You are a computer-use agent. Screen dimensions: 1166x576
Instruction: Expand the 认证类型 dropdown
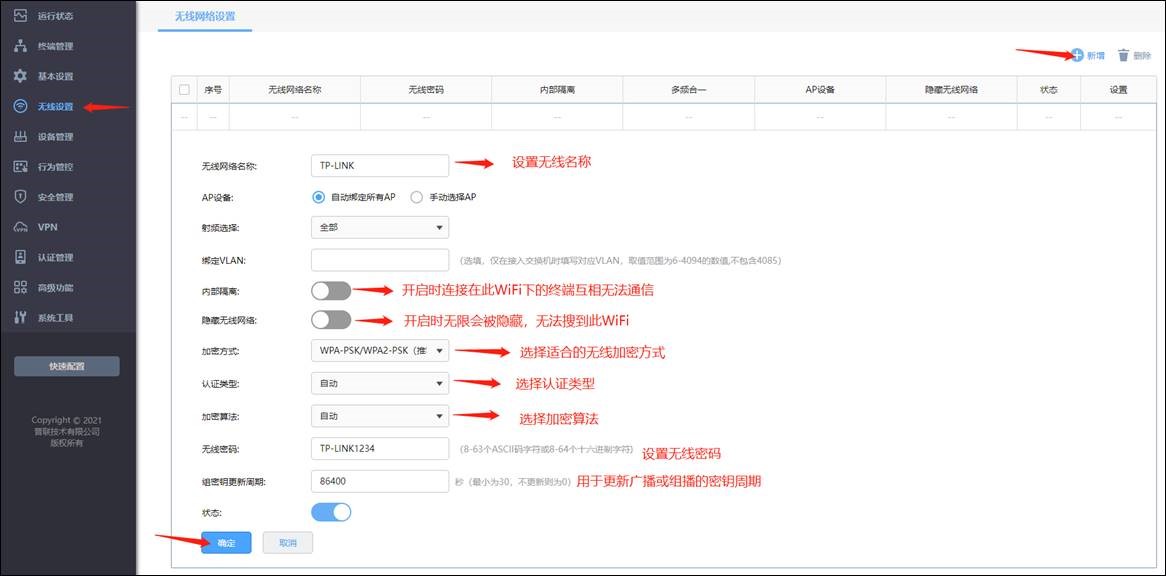pyautogui.click(x=379, y=383)
